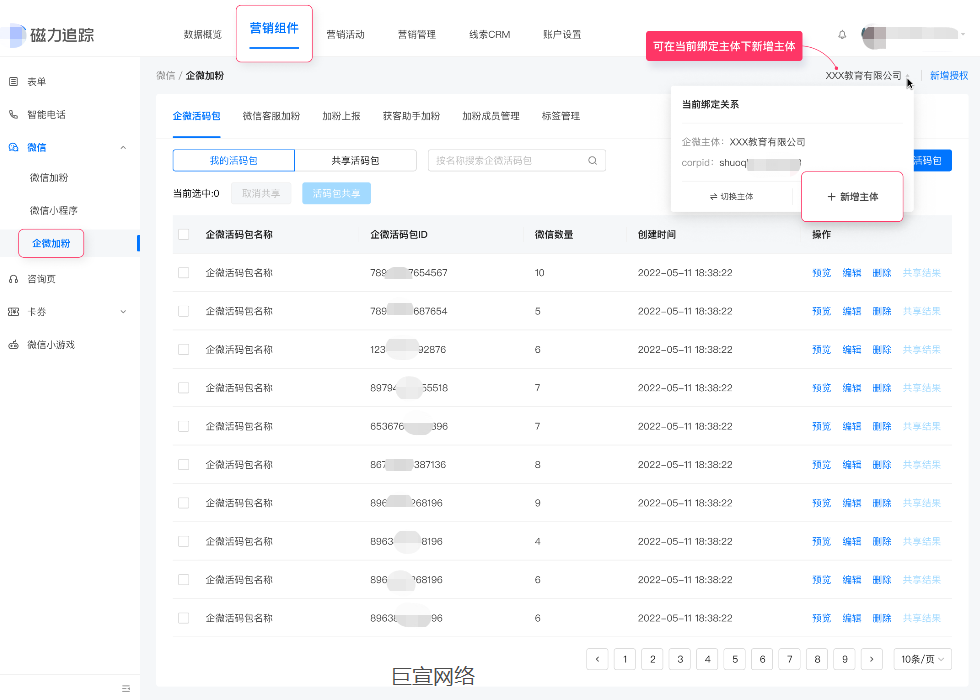Click 编辑 for row with WeChat count 4

[852, 541]
